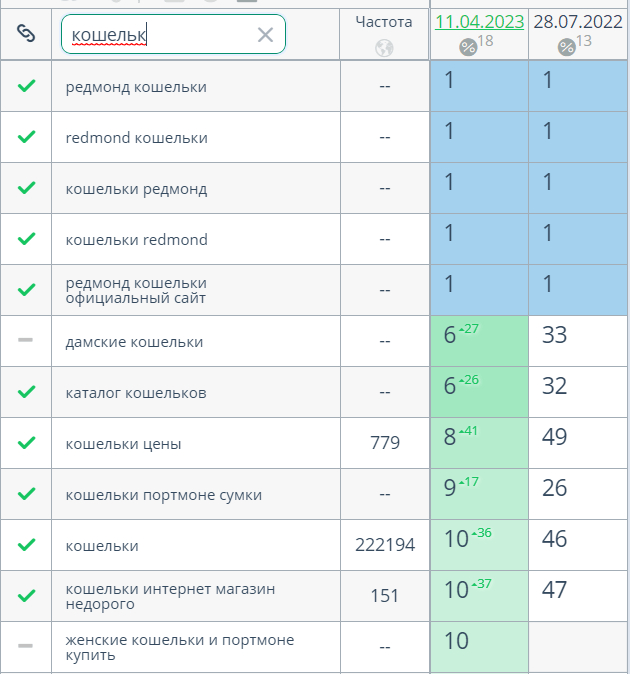Click percent icon under 28.07.2022
The height and width of the screenshot is (674, 630).
[566, 47]
